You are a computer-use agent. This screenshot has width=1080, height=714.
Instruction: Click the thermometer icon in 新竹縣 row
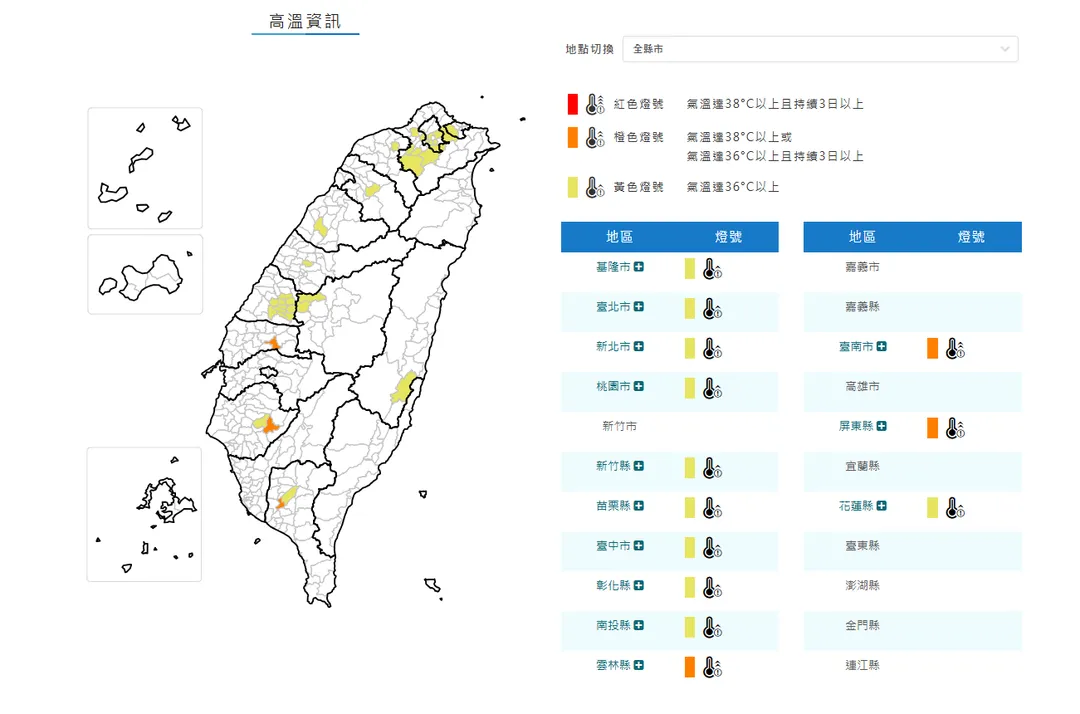(x=712, y=468)
